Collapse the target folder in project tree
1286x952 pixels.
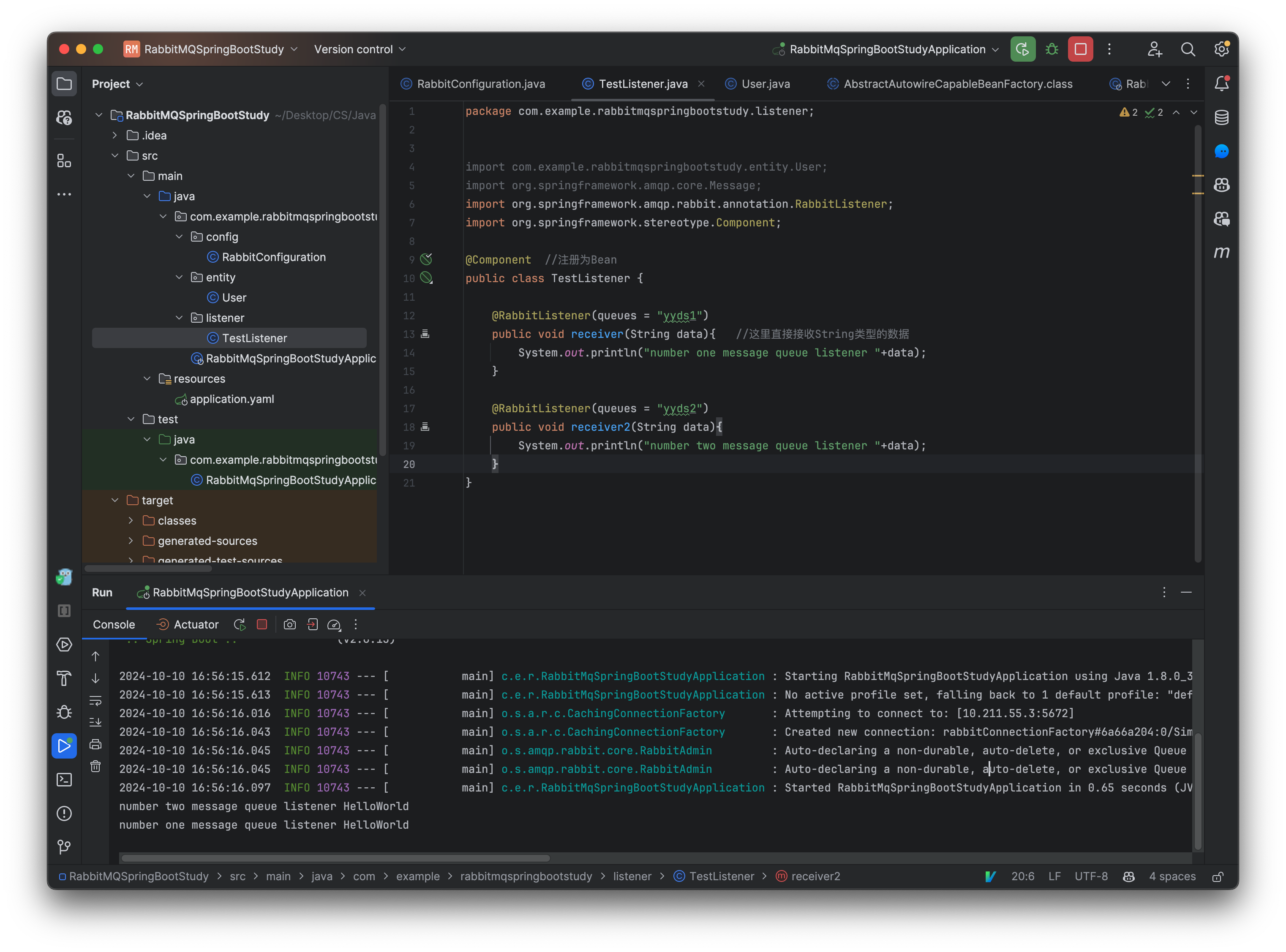[115, 500]
